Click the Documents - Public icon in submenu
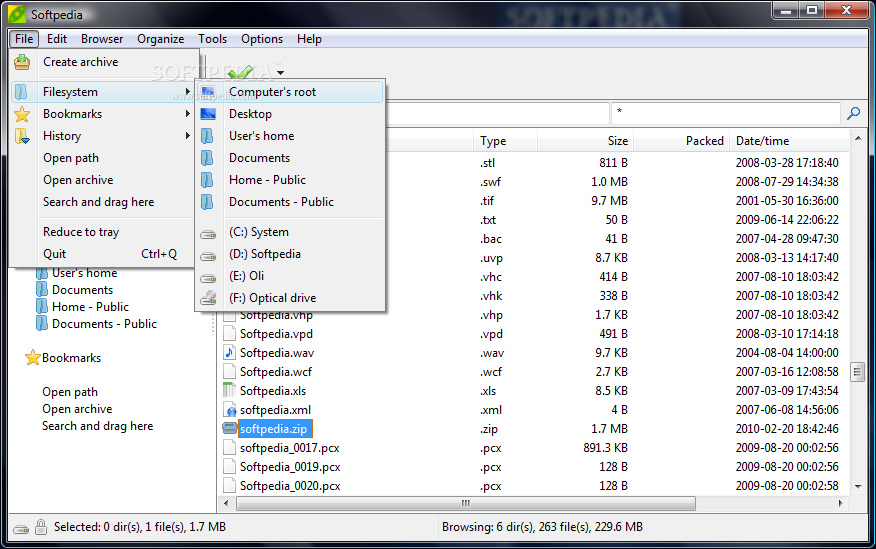876x549 pixels. tap(207, 202)
